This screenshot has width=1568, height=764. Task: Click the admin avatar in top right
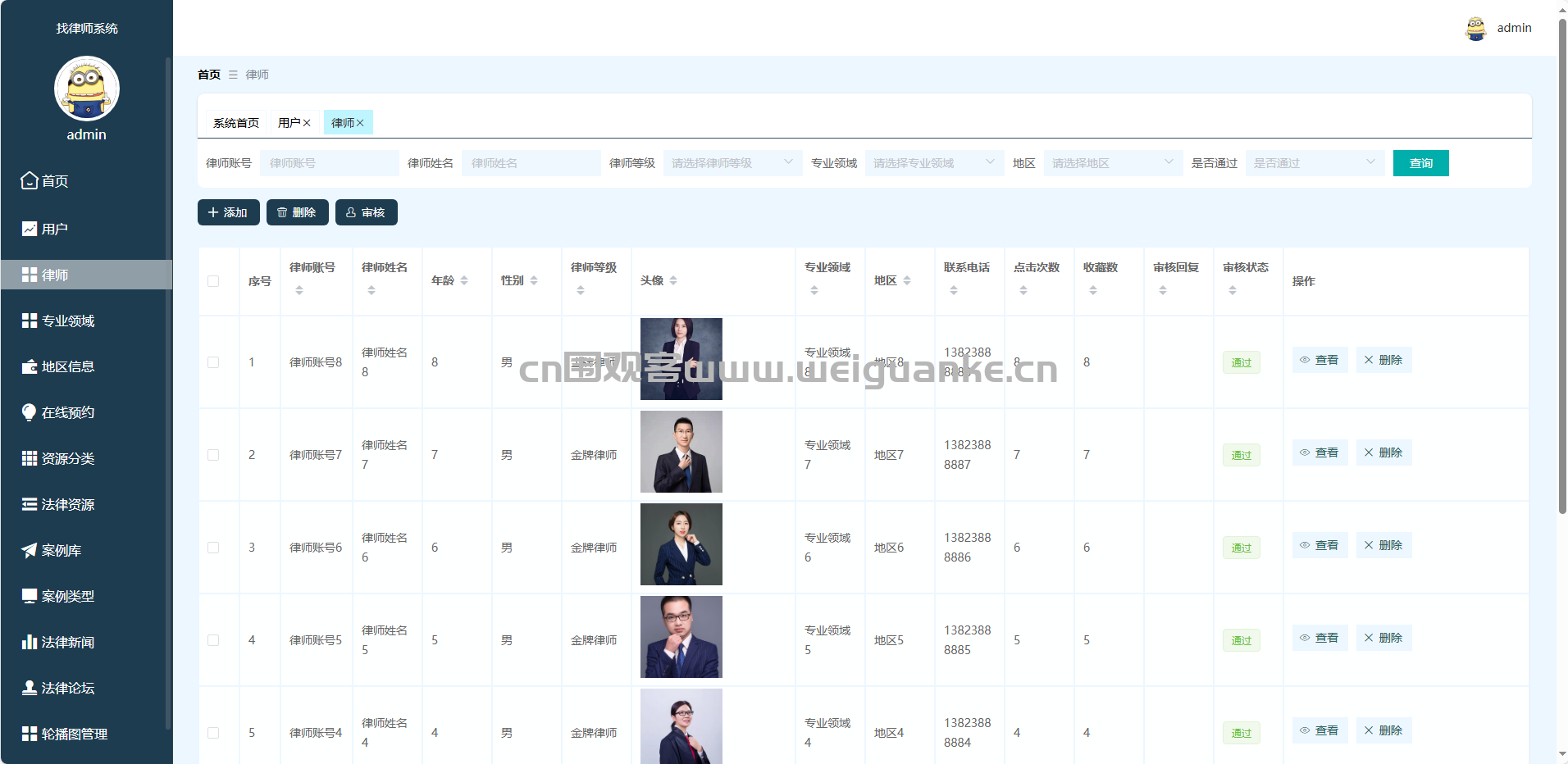(x=1475, y=29)
